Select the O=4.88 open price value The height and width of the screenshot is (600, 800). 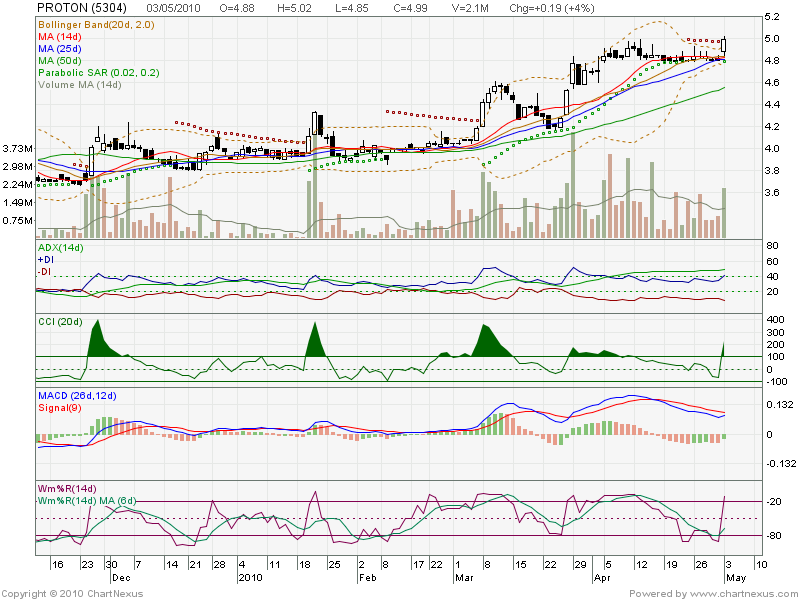click(x=237, y=8)
